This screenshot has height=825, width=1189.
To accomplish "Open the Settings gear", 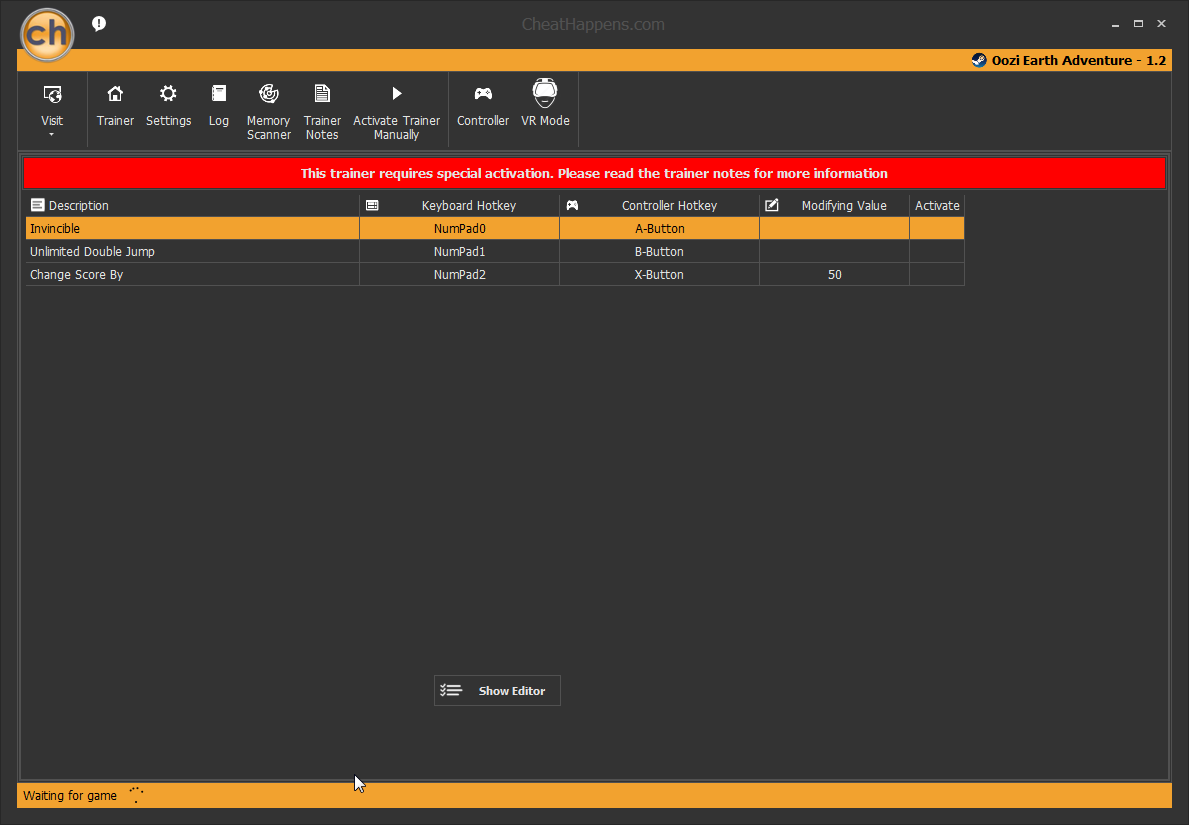I will (168, 105).
